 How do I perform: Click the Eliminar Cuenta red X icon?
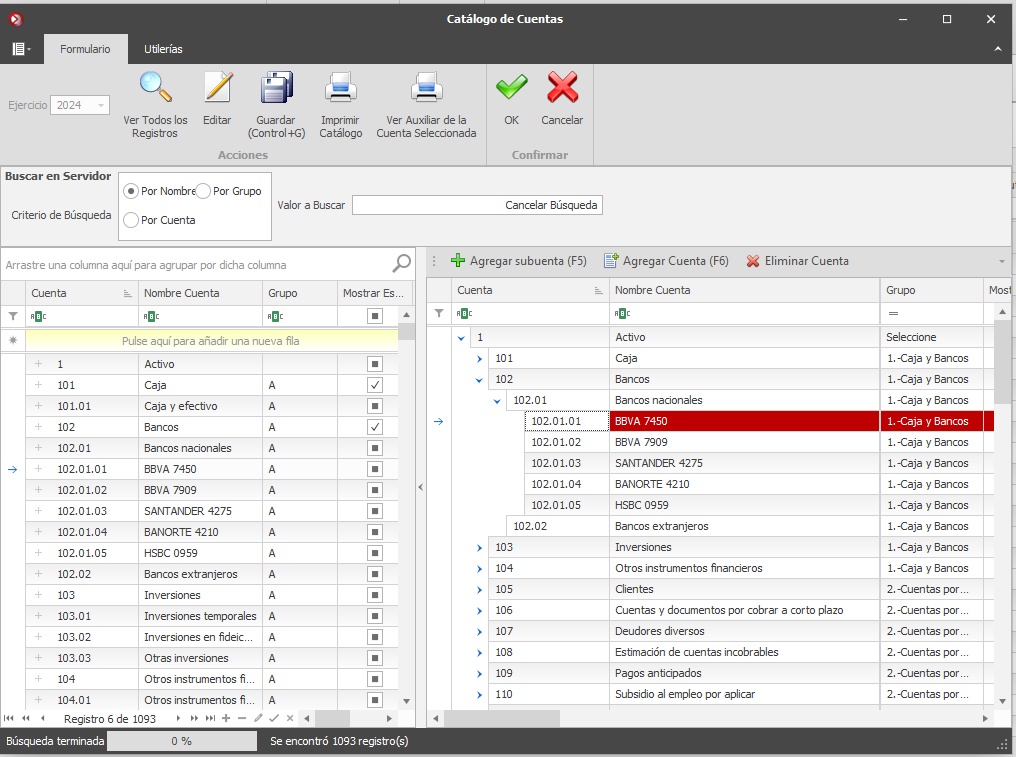pyautogui.click(x=752, y=261)
